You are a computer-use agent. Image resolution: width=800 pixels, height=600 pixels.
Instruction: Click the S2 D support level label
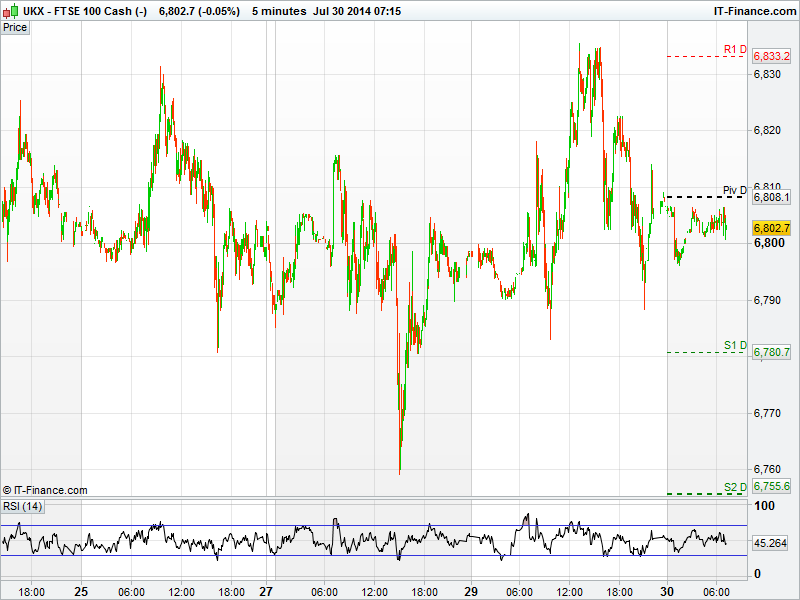click(x=735, y=487)
